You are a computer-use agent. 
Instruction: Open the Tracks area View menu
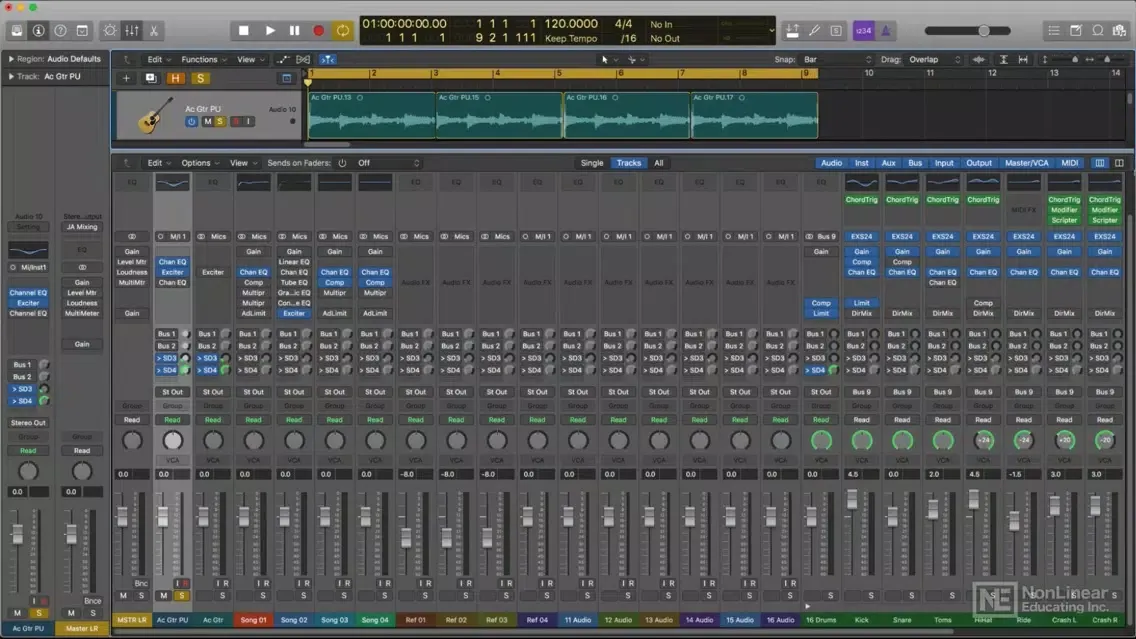250,59
